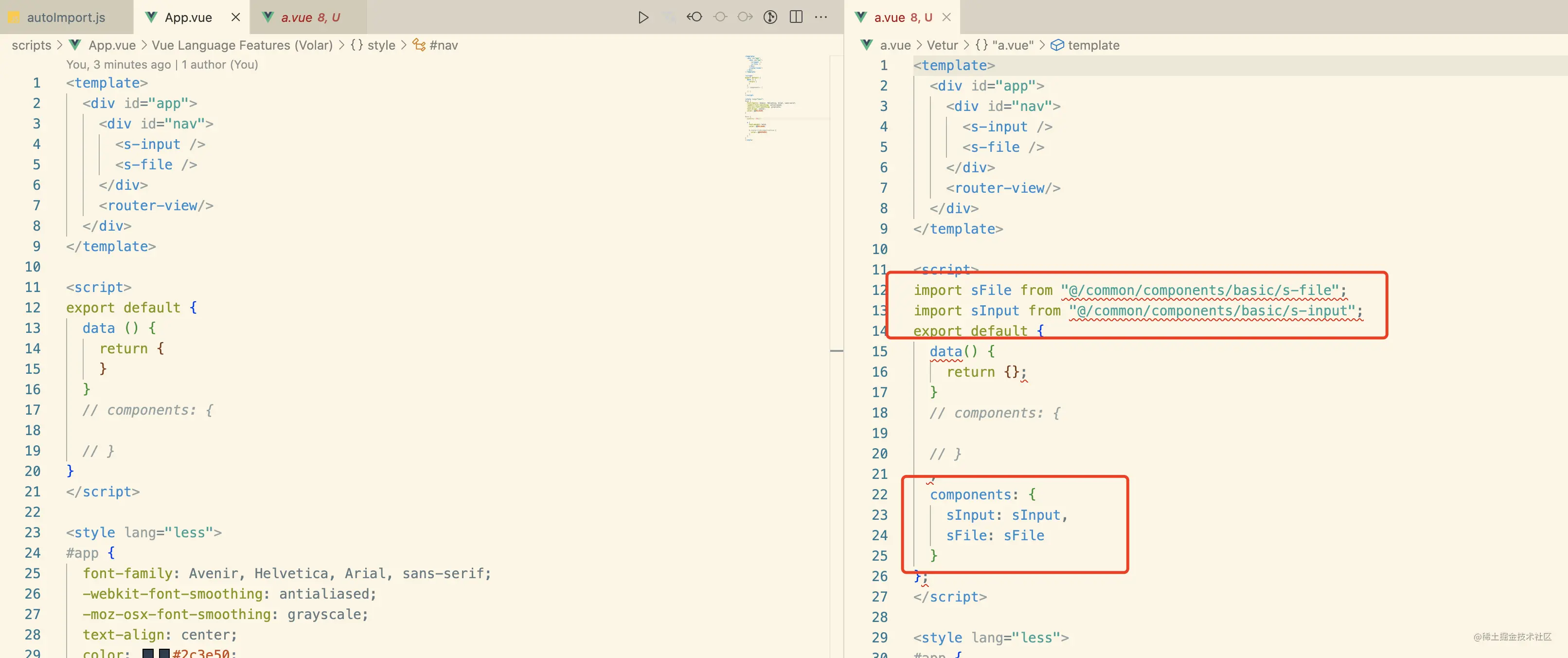Click the Go Back navigation icon
The height and width of the screenshot is (658, 1568).
694,17
